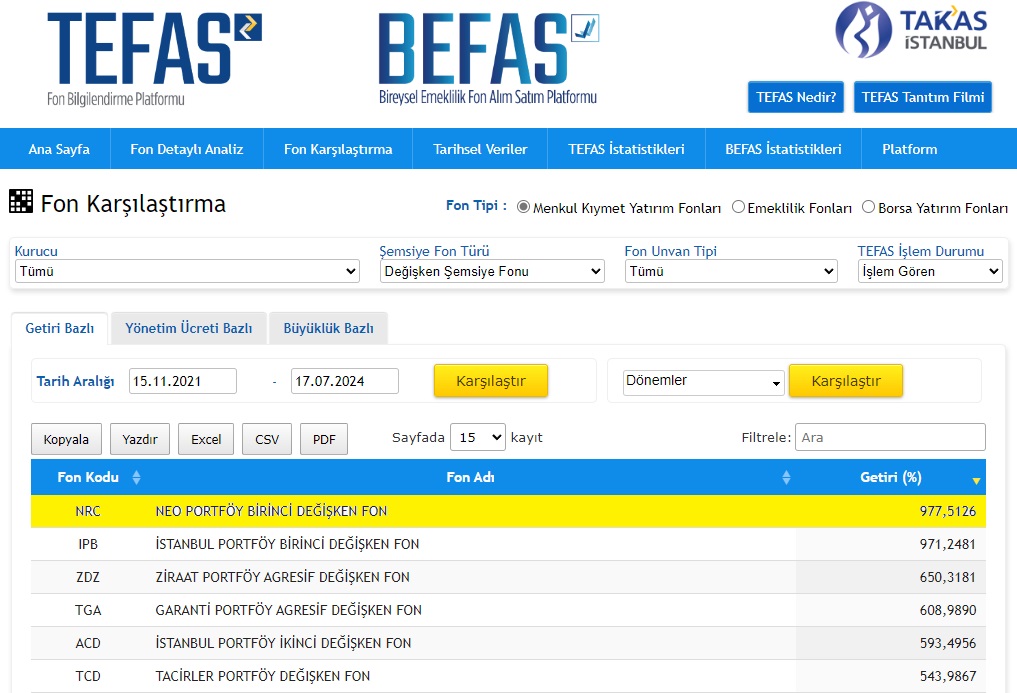Open Tarihsel Veriler menu
1017x693 pixels.
click(480, 149)
